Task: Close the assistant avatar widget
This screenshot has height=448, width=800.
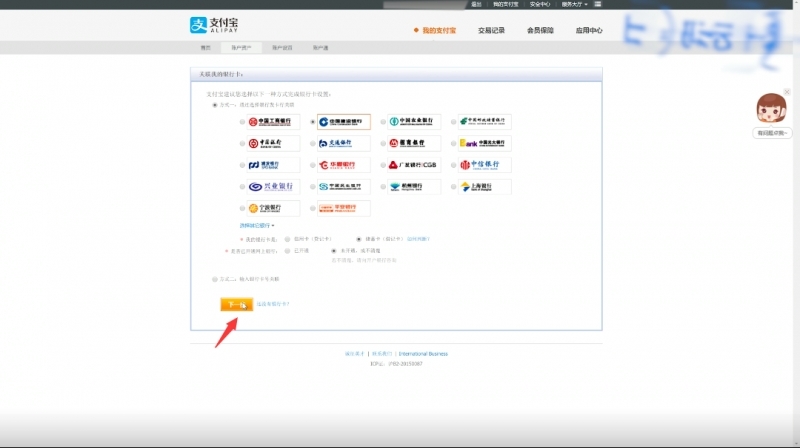Action: (787, 92)
